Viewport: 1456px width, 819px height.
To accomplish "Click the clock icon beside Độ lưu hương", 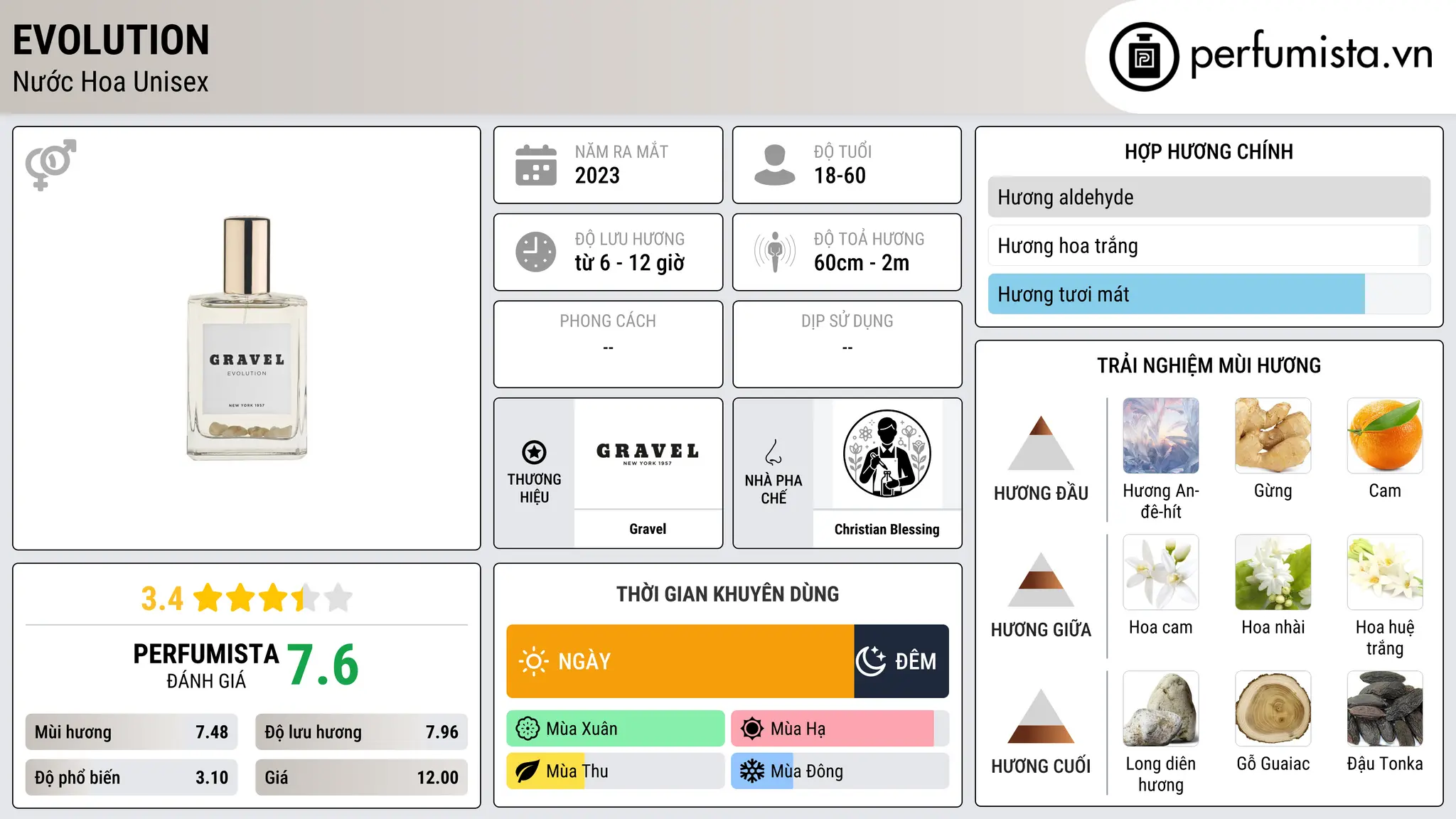I will point(535,252).
